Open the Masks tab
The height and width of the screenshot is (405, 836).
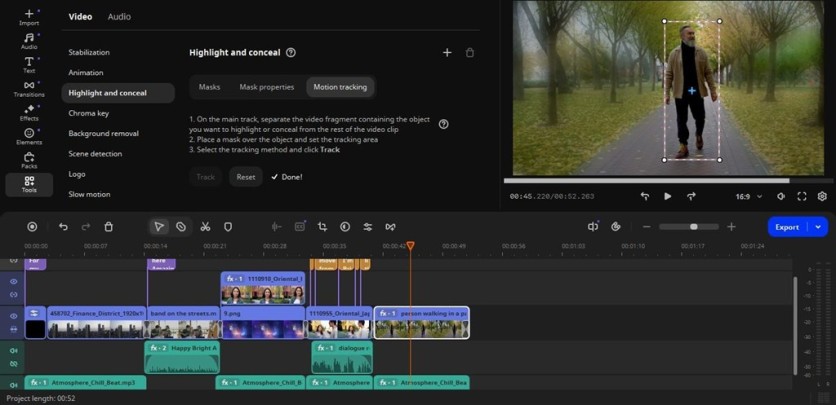(x=210, y=87)
